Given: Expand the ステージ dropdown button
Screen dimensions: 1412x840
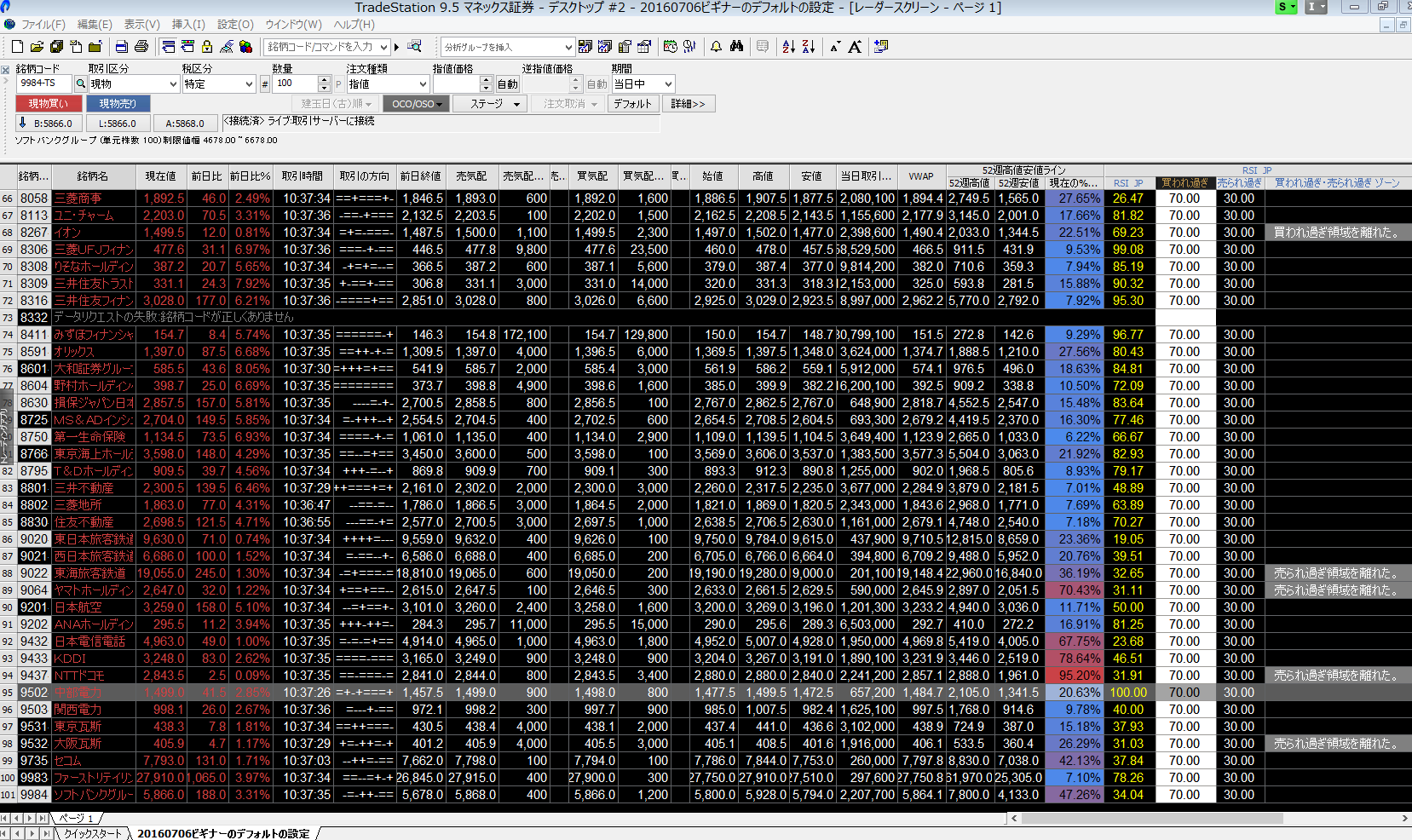Looking at the screenshot, I should coord(492,104).
